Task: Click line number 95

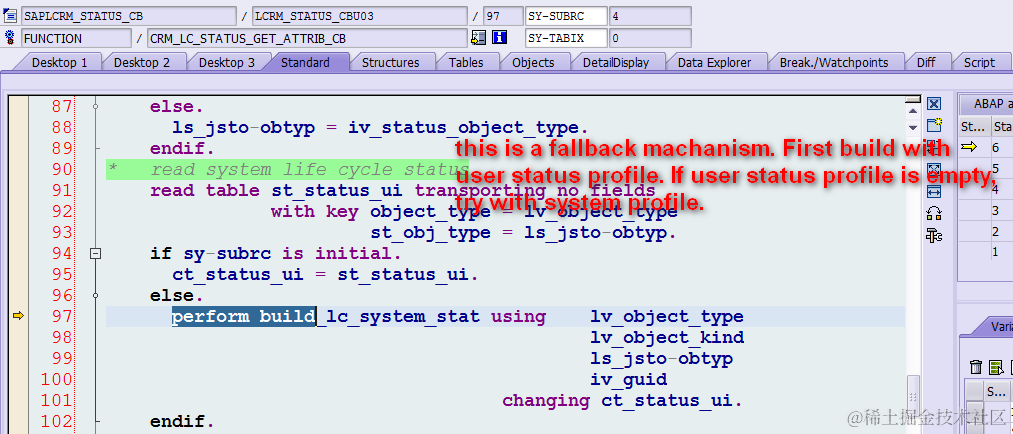Action: [x=61, y=274]
